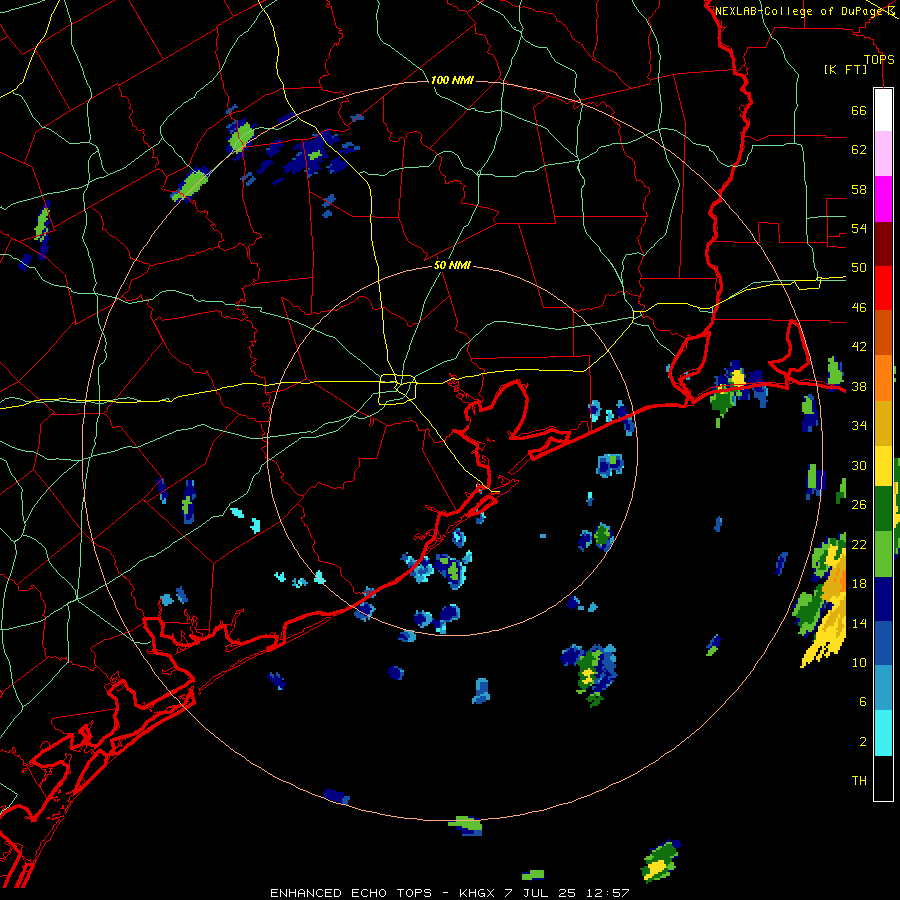Image resolution: width=900 pixels, height=900 pixels.
Task: Select the 62 value on the scale
Action: tap(859, 150)
